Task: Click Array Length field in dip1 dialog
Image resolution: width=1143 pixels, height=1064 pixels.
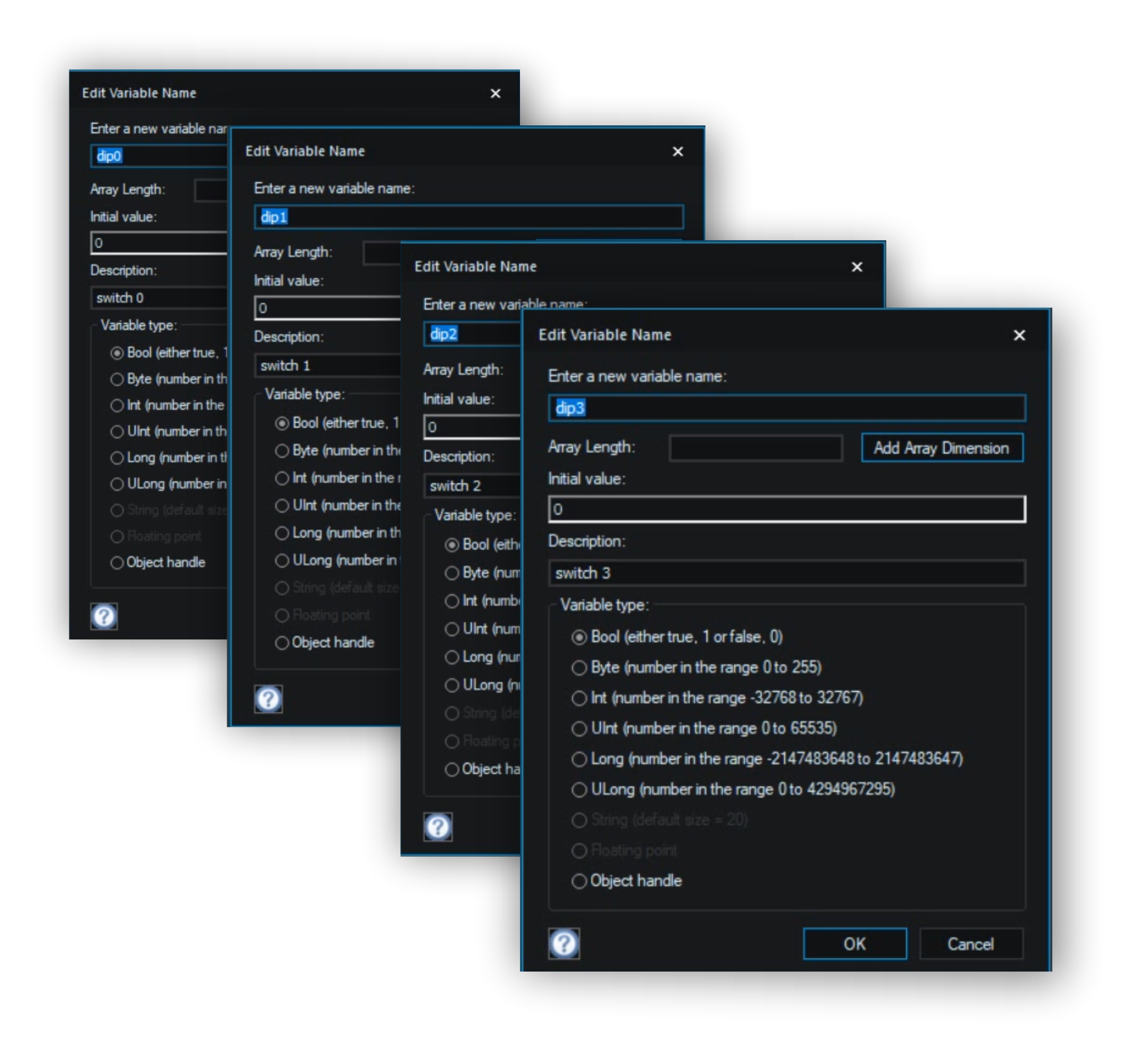Action: pyautogui.click(x=382, y=253)
